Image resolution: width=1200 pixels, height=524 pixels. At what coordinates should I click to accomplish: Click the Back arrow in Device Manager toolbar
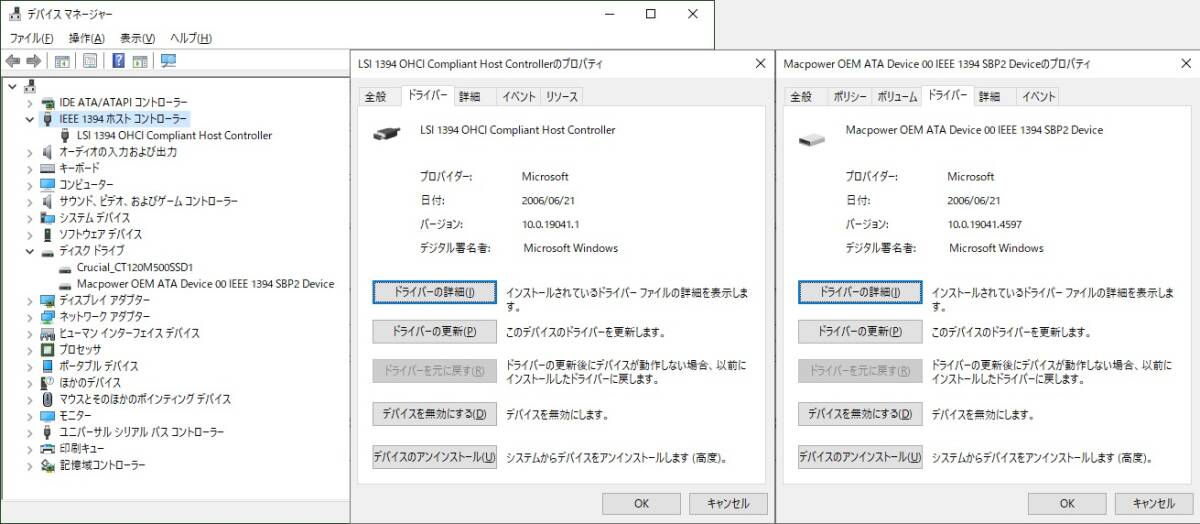[13, 61]
